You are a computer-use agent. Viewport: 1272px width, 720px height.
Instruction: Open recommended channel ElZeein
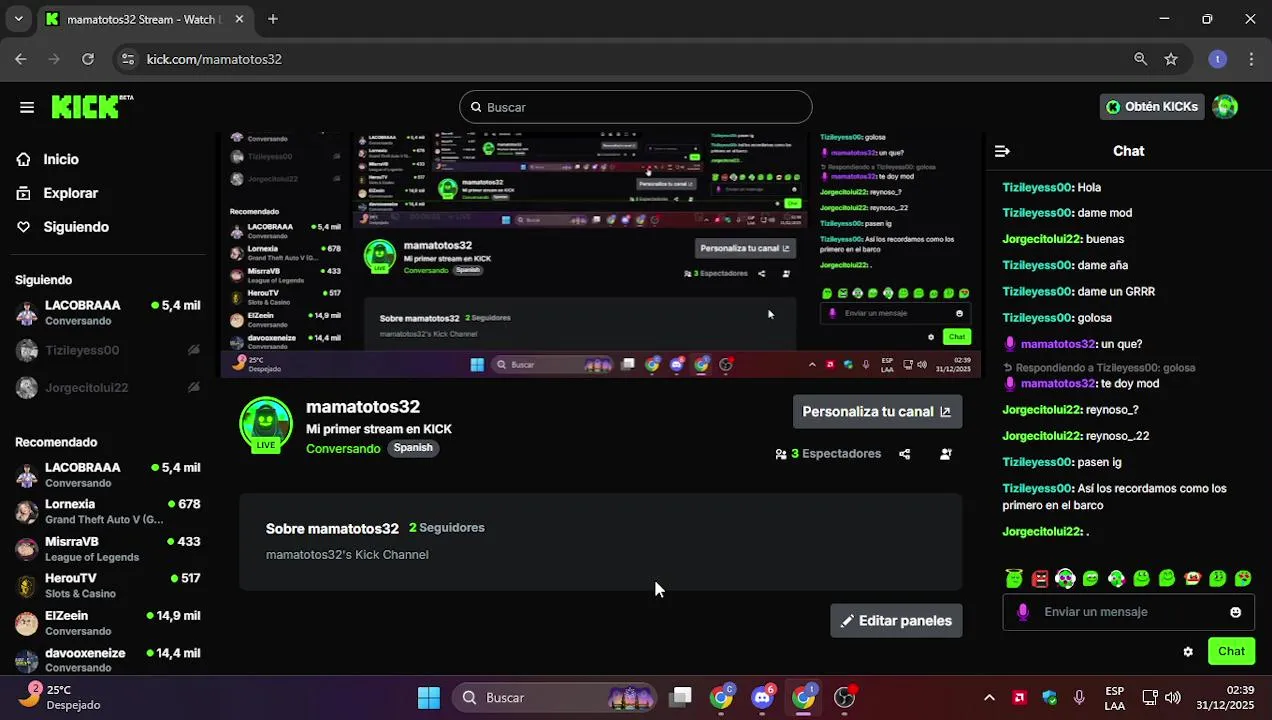pyautogui.click(x=108, y=623)
